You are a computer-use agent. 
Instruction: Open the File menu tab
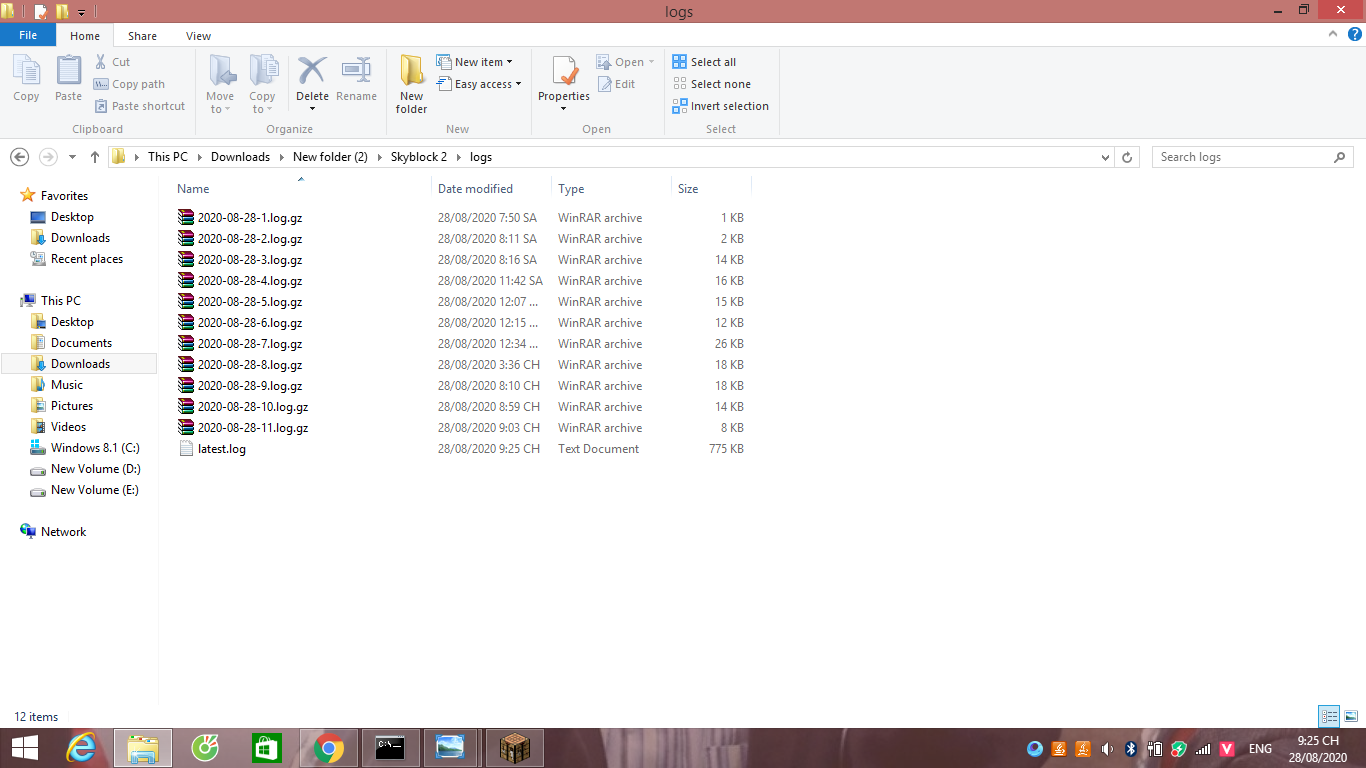28,35
